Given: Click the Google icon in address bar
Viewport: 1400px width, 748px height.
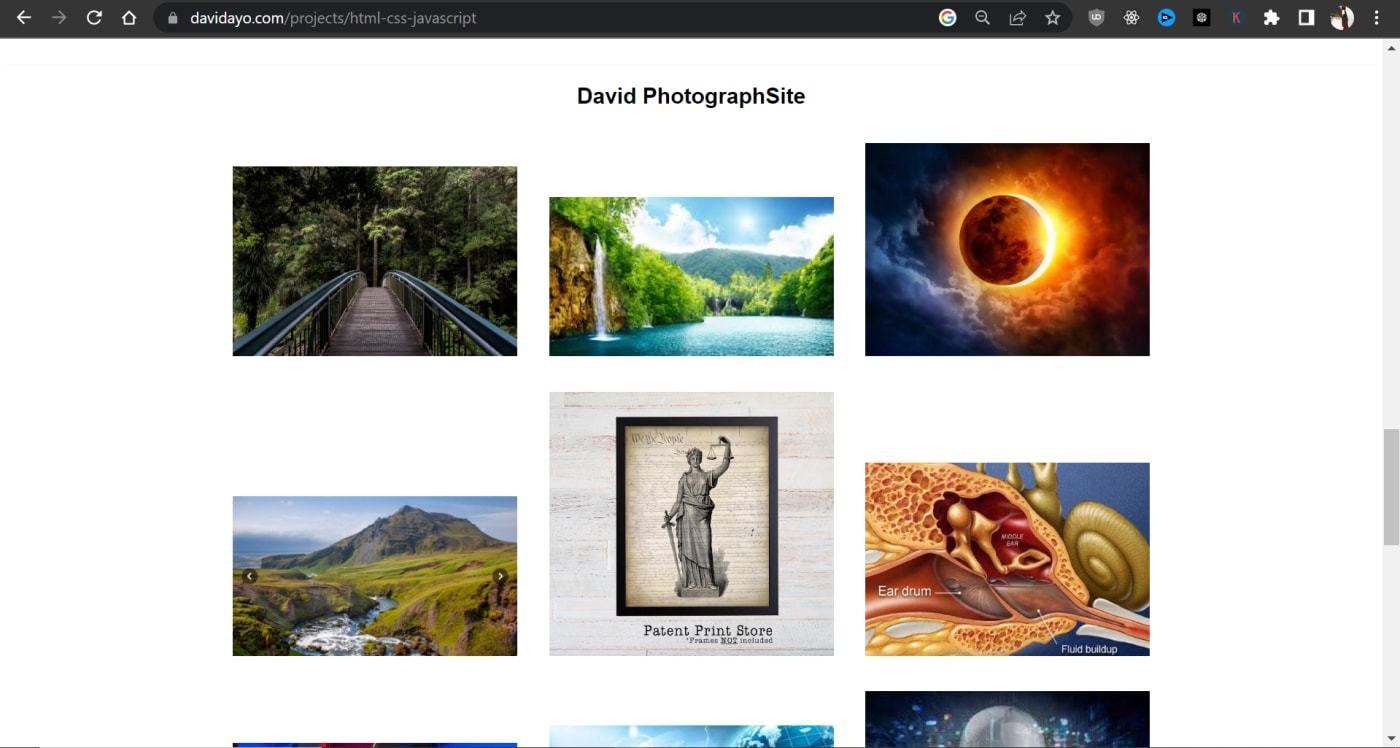Looking at the screenshot, I should [948, 18].
